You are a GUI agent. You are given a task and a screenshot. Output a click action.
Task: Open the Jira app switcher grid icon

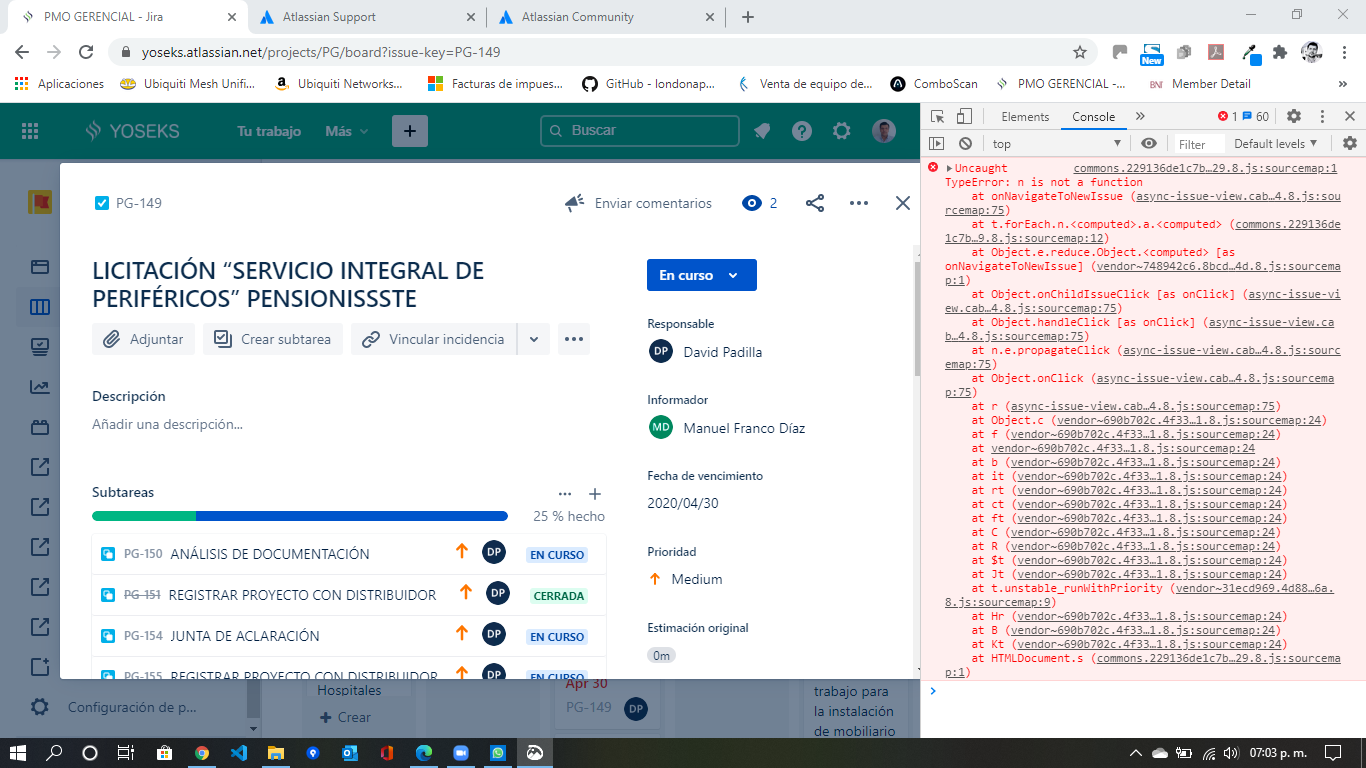tap(30, 131)
